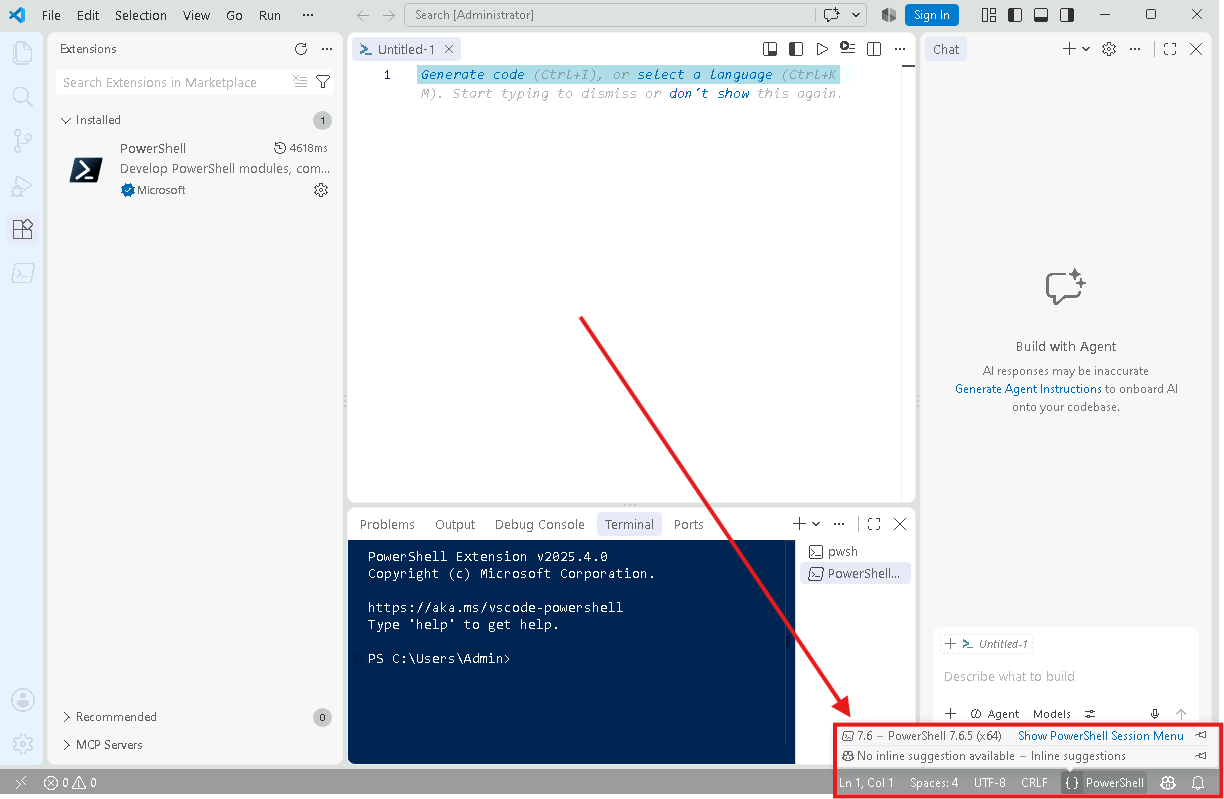
Task: Filter extensions with funnel icon
Action: (x=323, y=82)
